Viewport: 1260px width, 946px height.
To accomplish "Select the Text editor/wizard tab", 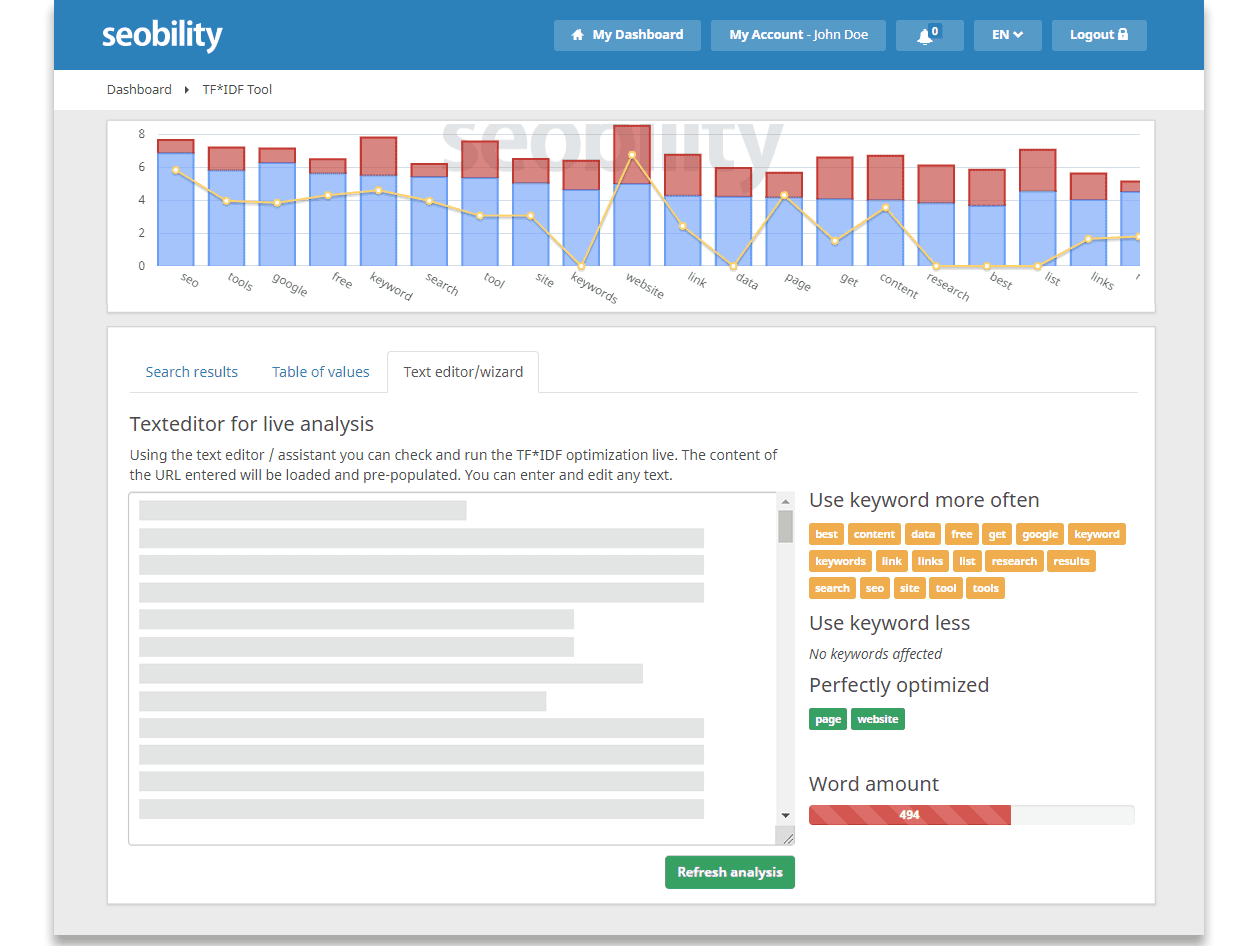I will [463, 372].
